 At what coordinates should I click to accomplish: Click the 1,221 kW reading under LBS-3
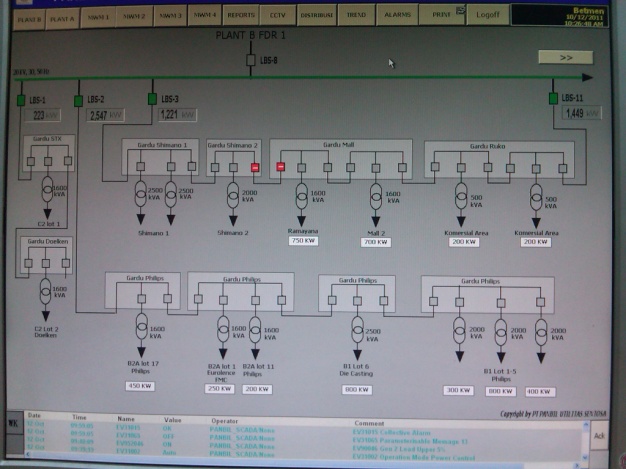(177, 115)
